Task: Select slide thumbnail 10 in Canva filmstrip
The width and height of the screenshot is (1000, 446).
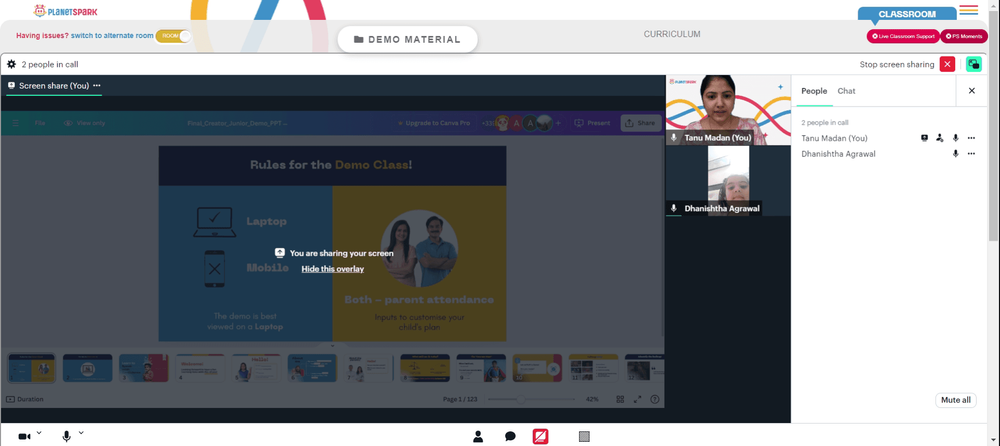Action: [537, 368]
